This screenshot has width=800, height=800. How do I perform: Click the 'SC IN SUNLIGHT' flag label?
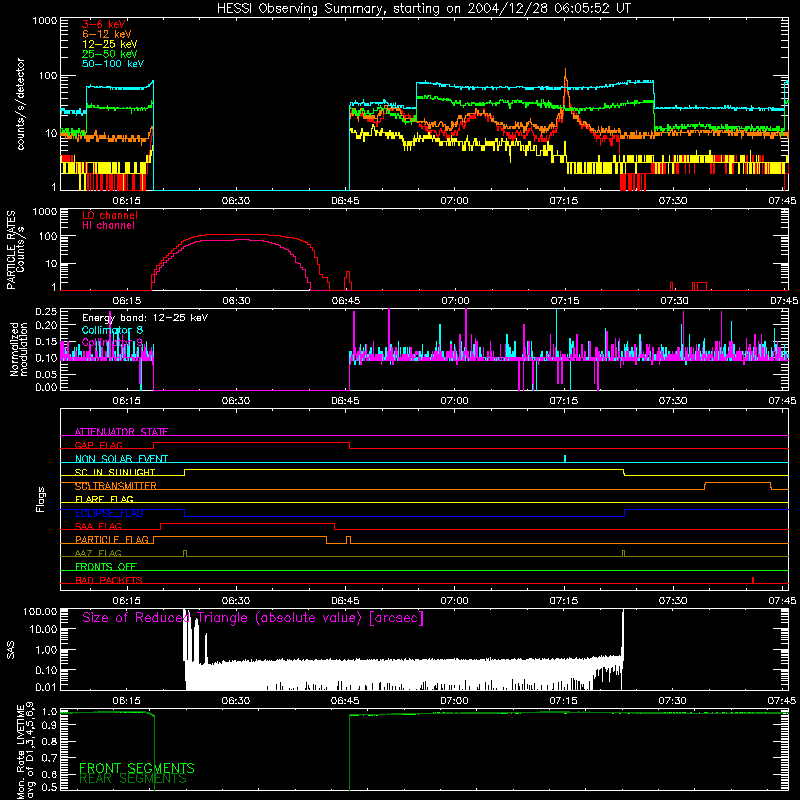coord(115,472)
